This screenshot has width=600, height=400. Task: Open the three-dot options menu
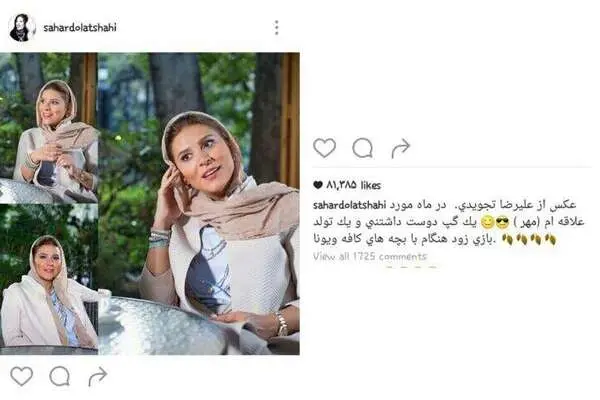[276, 28]
